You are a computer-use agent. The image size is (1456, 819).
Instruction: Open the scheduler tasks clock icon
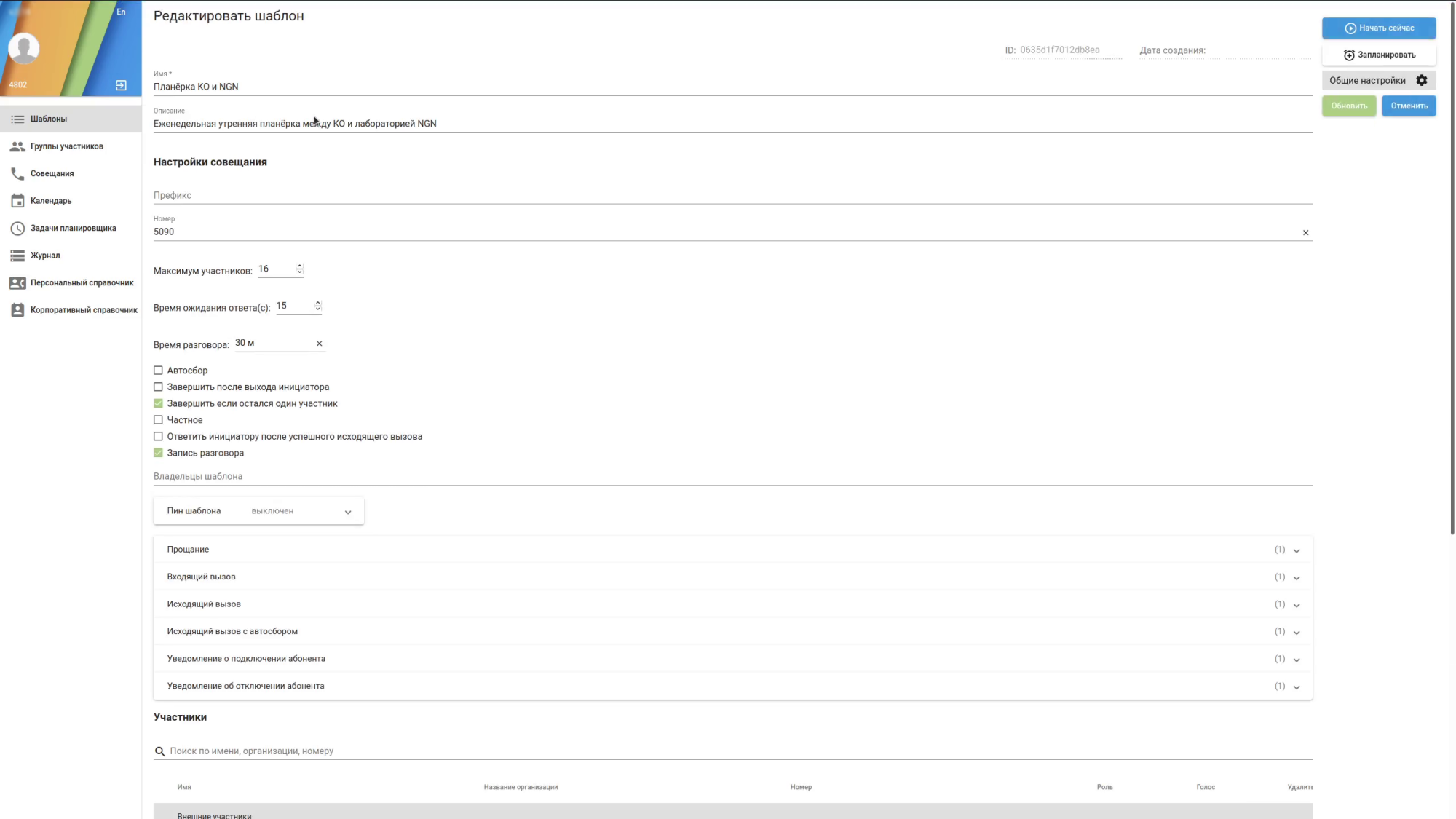pyautogui.click(x=17, y=229)
